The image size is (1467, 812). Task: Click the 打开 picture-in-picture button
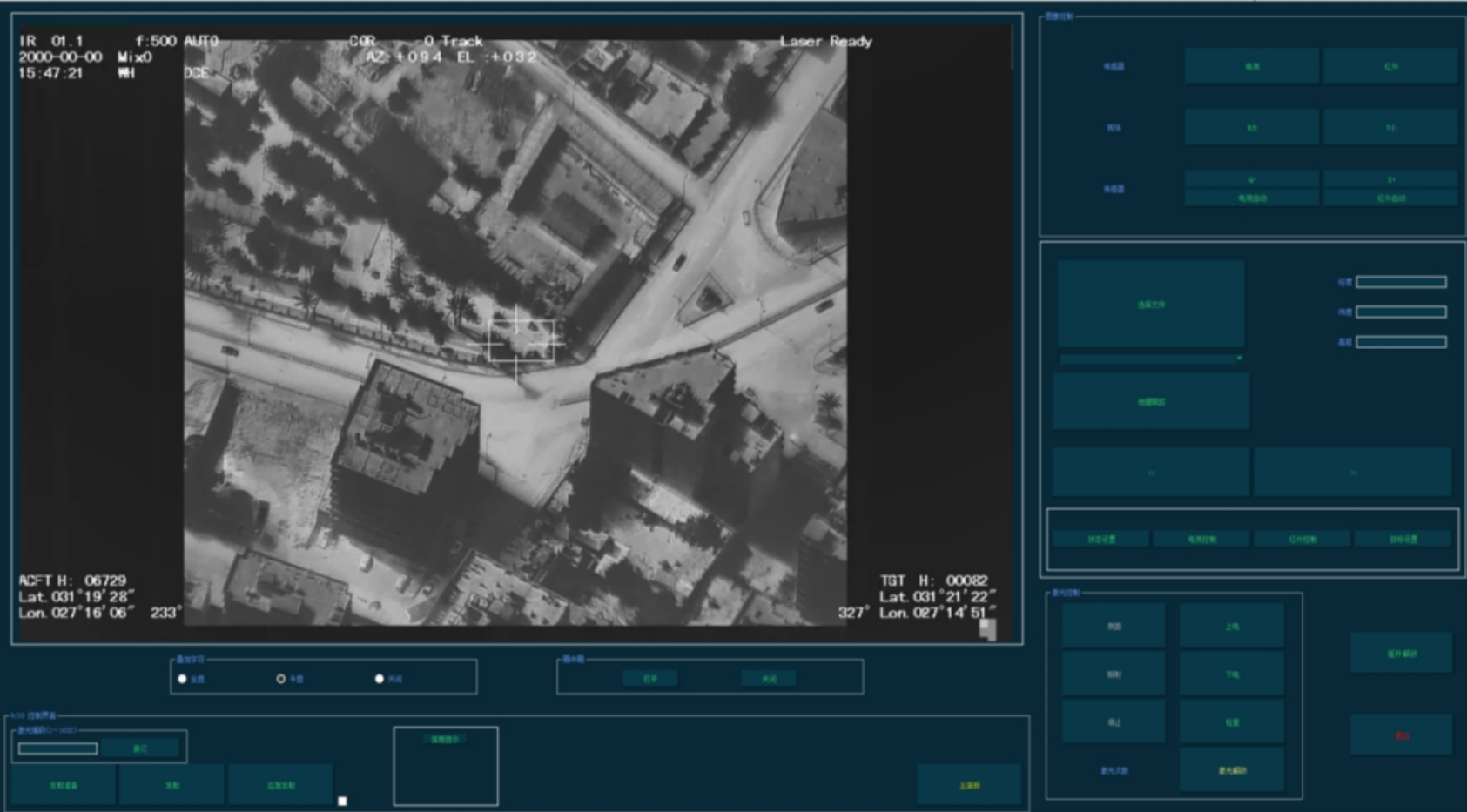[x=649, y=679]
